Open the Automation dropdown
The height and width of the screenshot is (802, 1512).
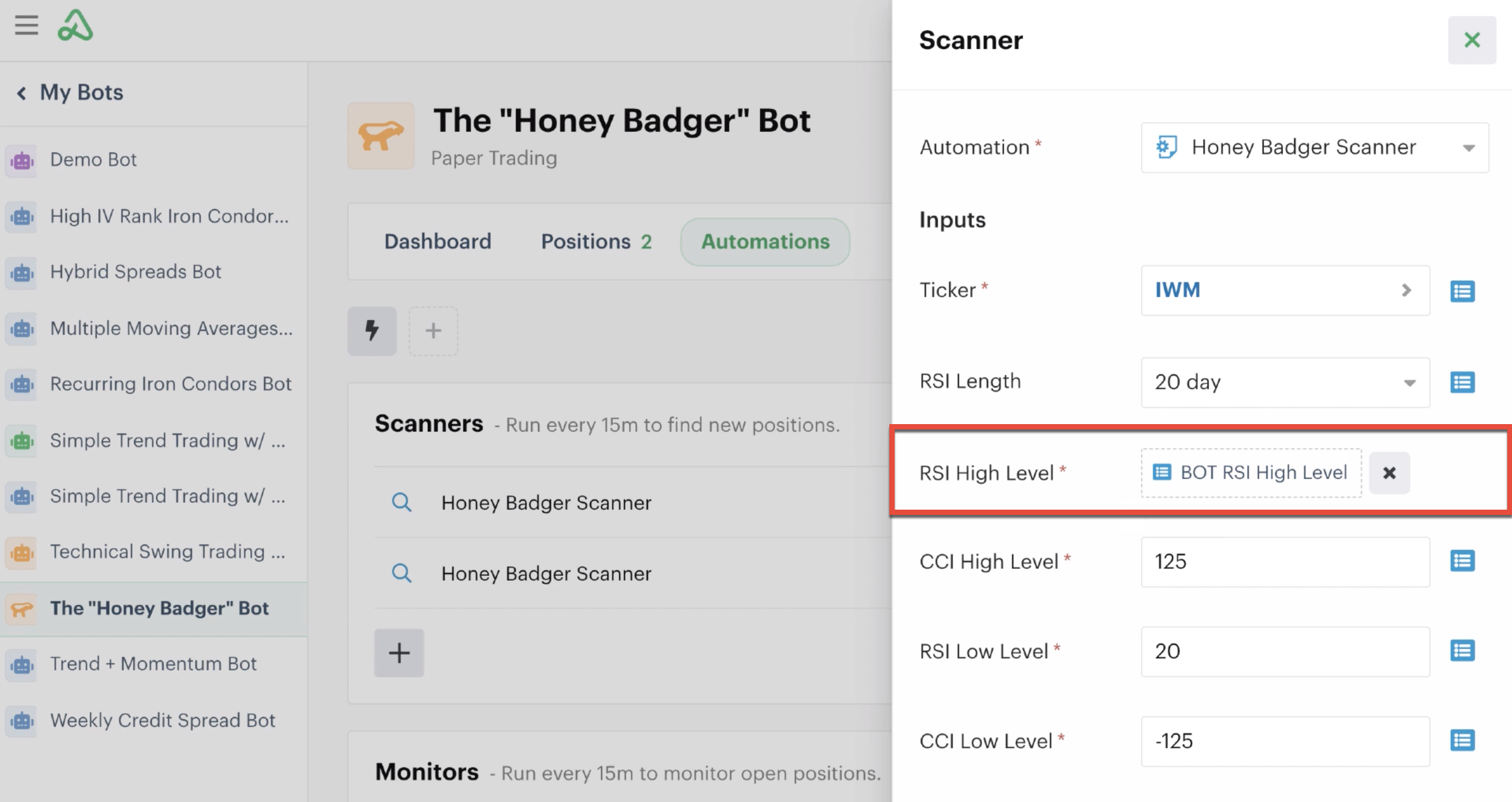click(x=1315, y=147)
